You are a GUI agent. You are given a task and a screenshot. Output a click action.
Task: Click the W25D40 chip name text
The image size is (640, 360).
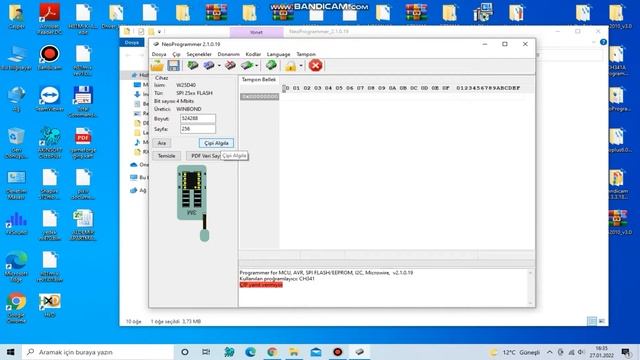186,85
